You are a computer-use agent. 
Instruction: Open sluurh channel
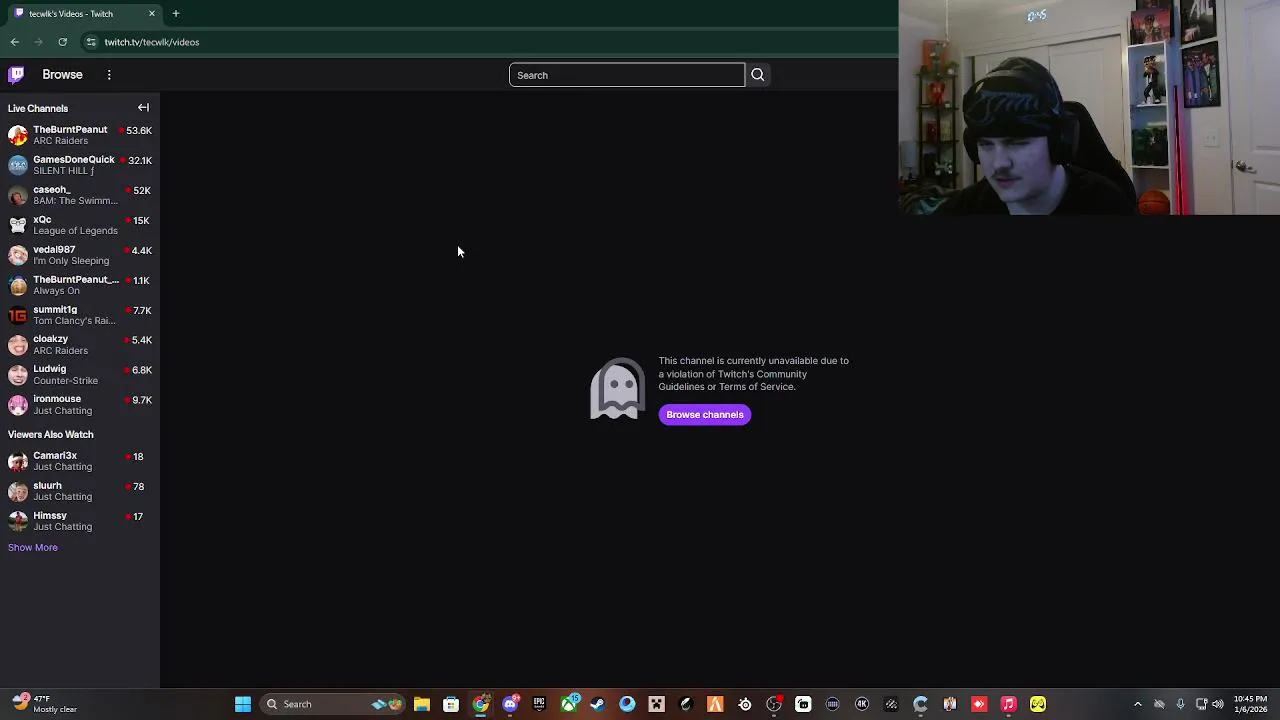click(80, 491)
